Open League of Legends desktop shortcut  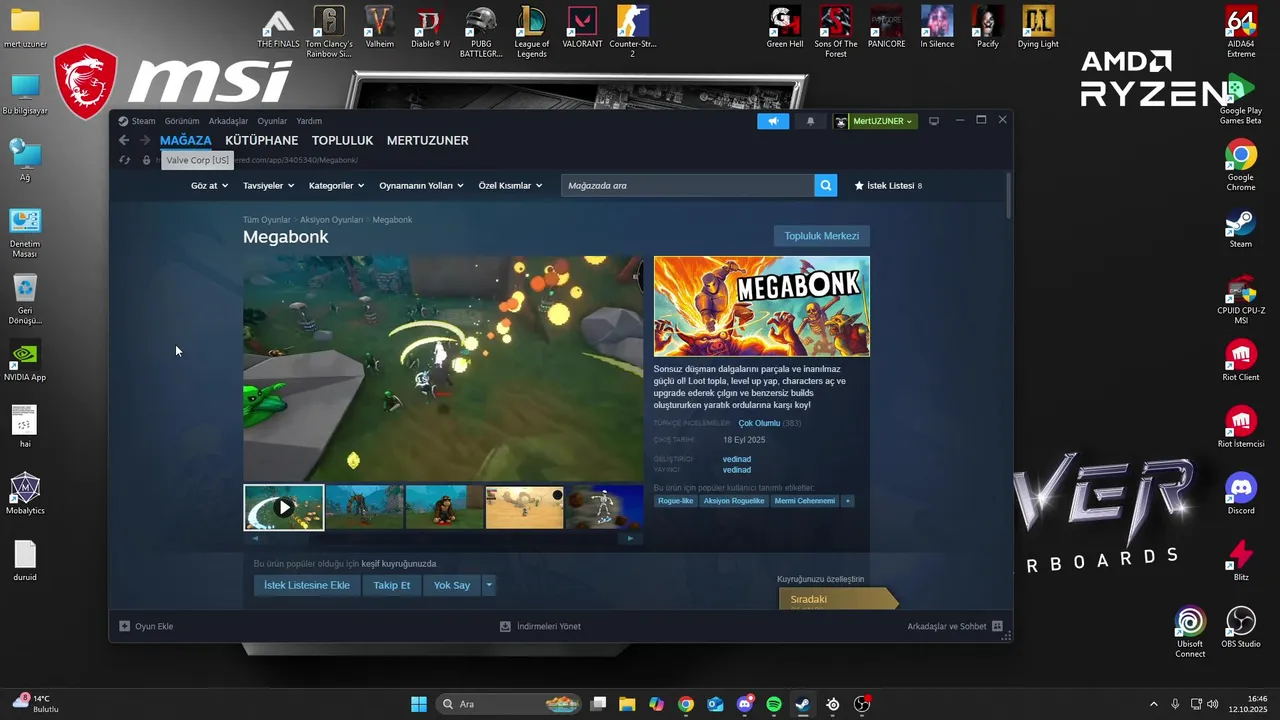pyautogui.click(x=532, y=32)
